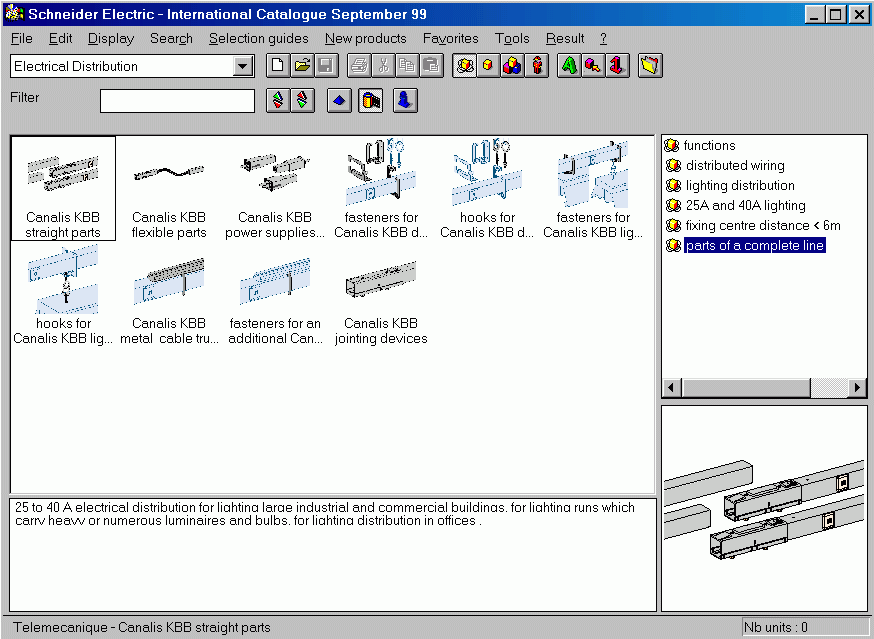Click the tree panel horizontal scrollbar thumb
Screen dimensions: 874x639
(x=746, y=388)
